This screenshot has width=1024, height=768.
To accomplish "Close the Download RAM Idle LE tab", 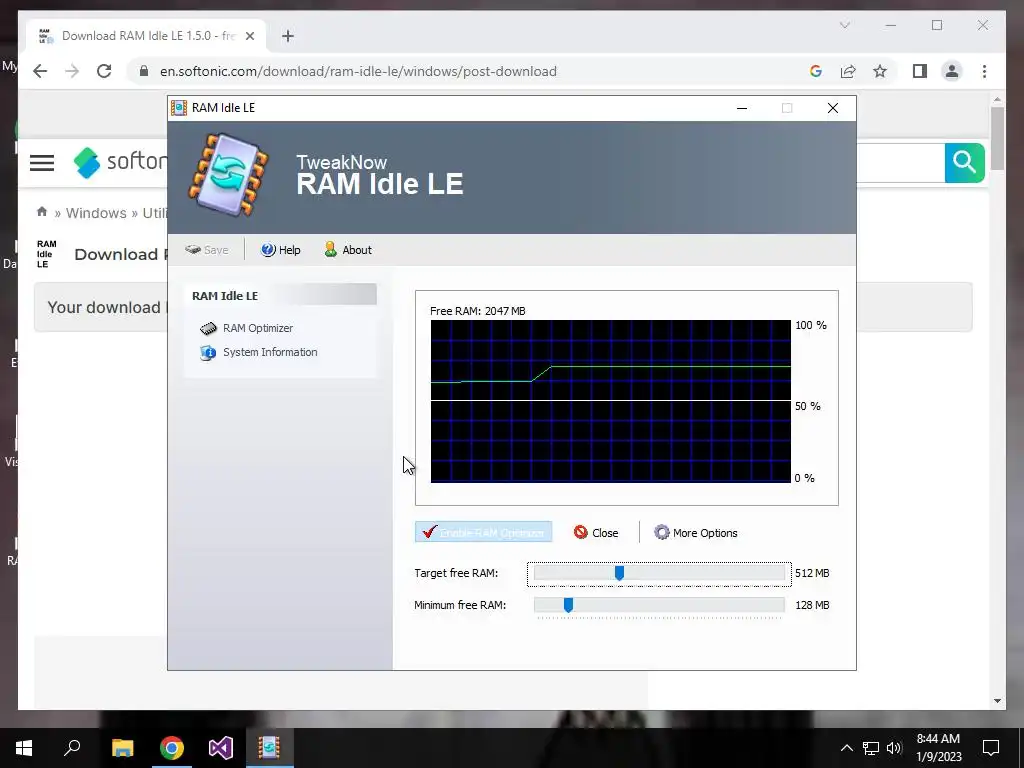I will (x=249, y=36).
